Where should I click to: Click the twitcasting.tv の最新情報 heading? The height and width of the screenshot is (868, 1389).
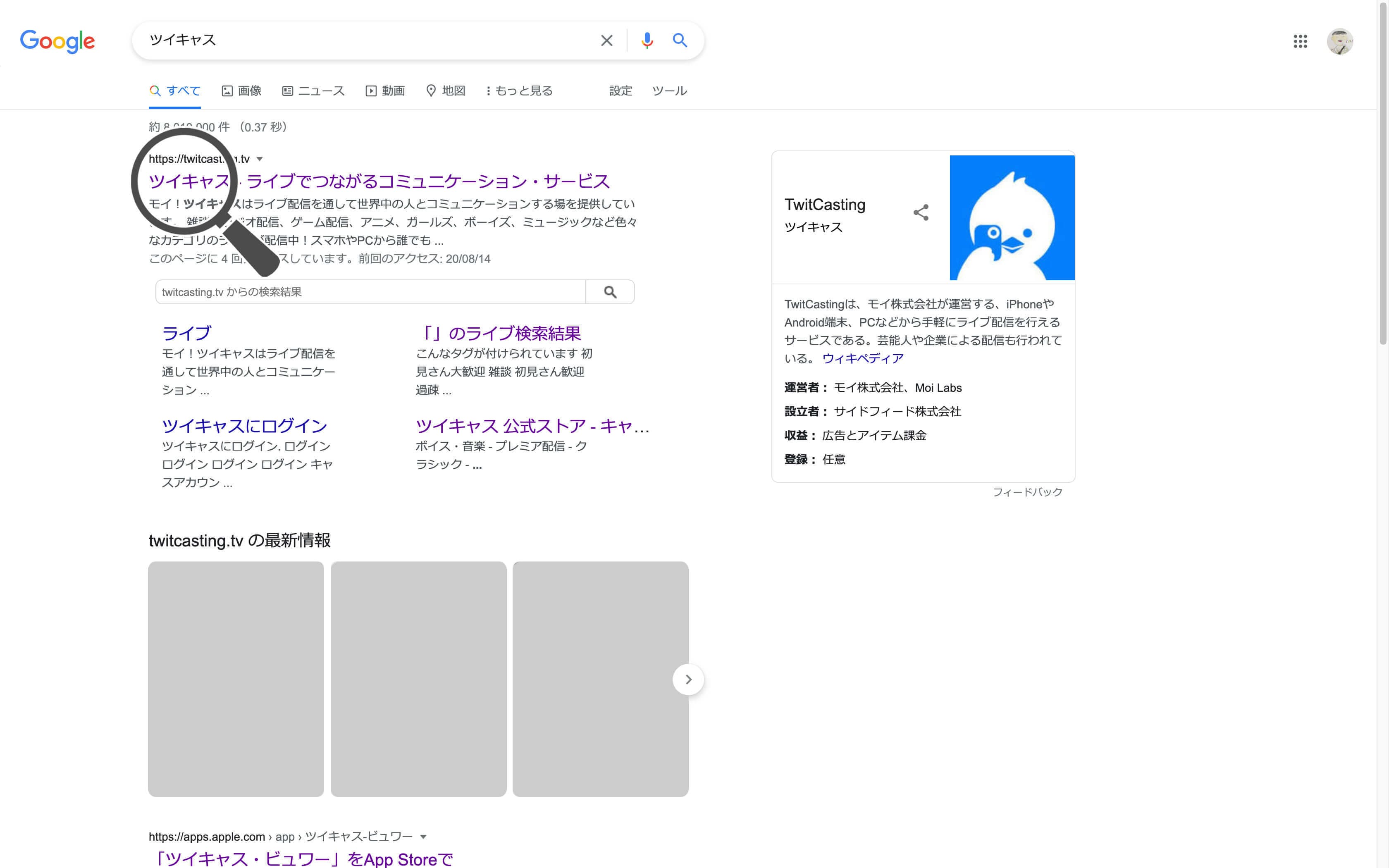[239, 540]
